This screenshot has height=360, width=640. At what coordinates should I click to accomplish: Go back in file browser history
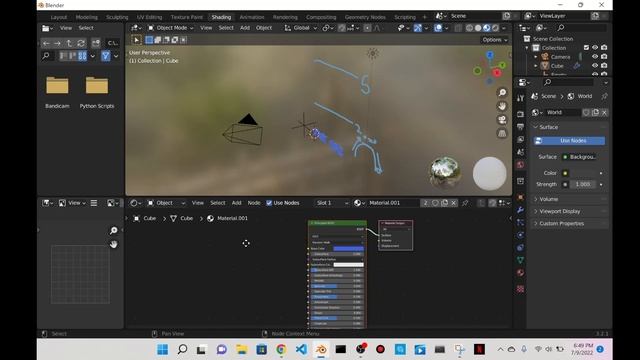coord(46,43)
